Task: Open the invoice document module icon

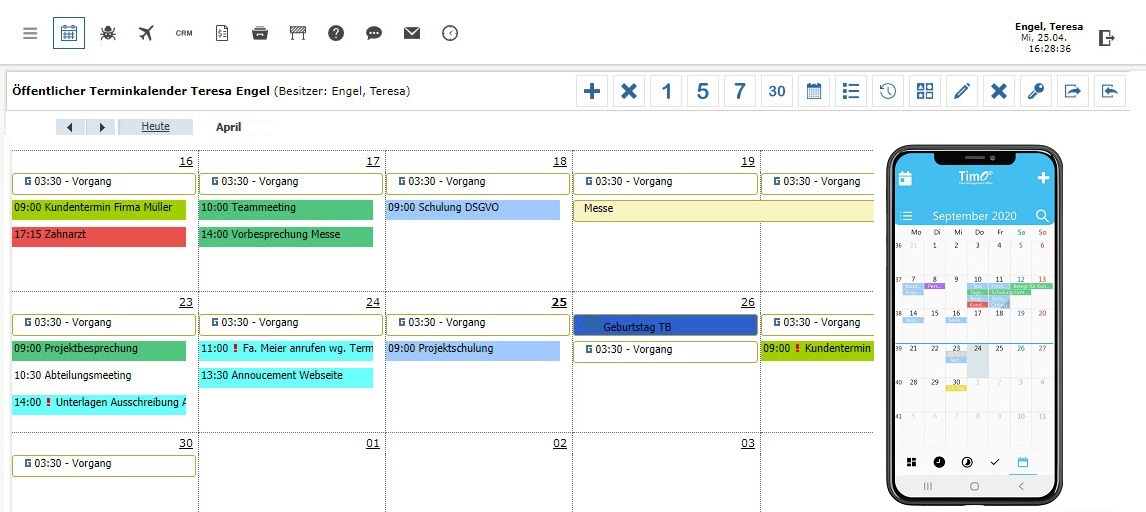Action: tap(222, 33)
